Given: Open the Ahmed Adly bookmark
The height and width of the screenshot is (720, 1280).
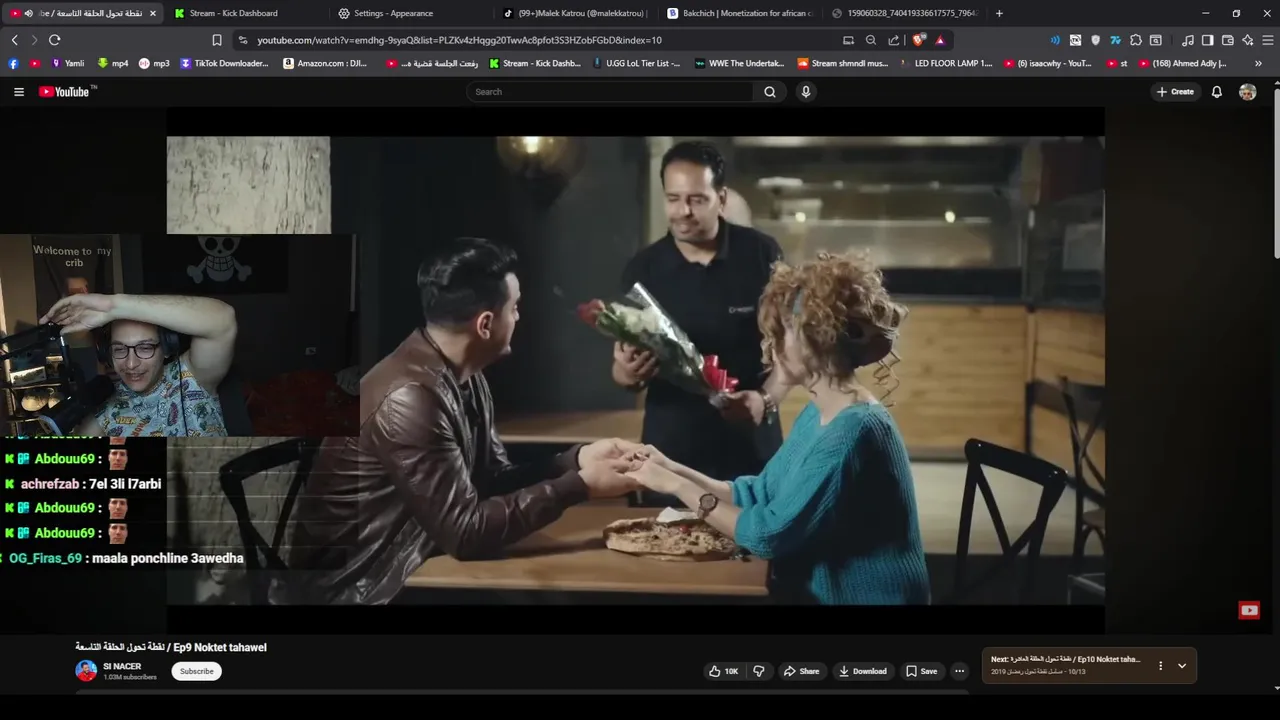Looking at the screenshot, I should click(1183, 63).
